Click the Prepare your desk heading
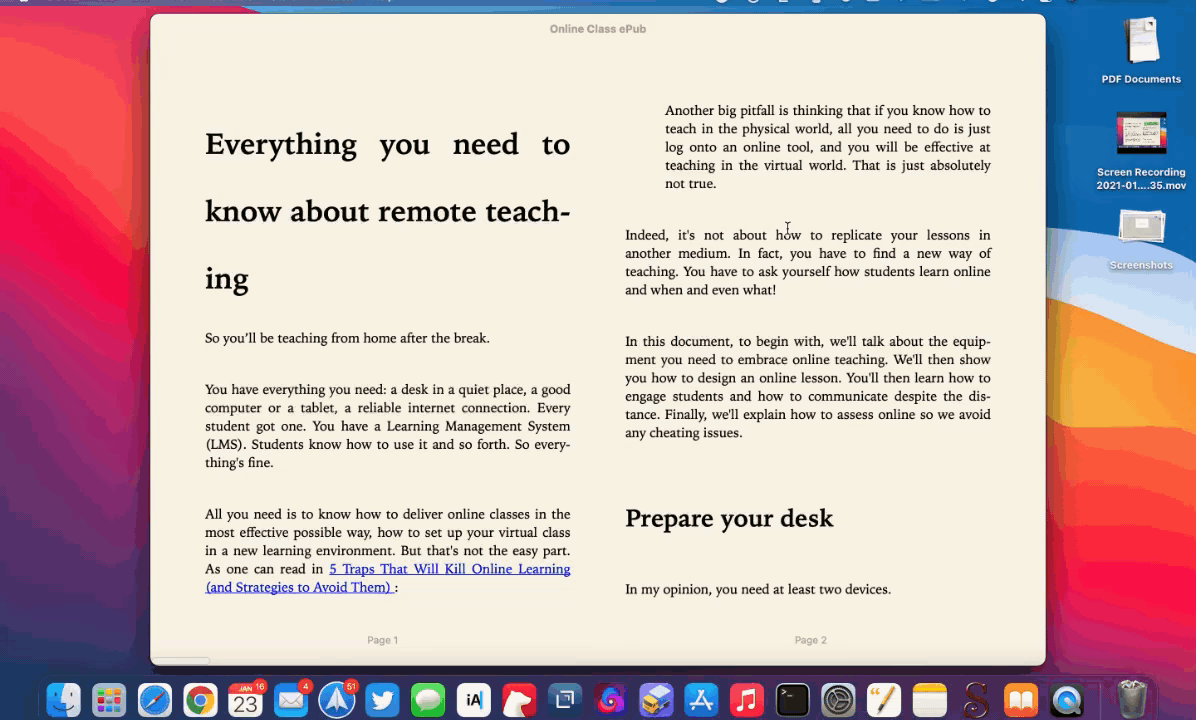The image size is (1196, 720). 729,518
